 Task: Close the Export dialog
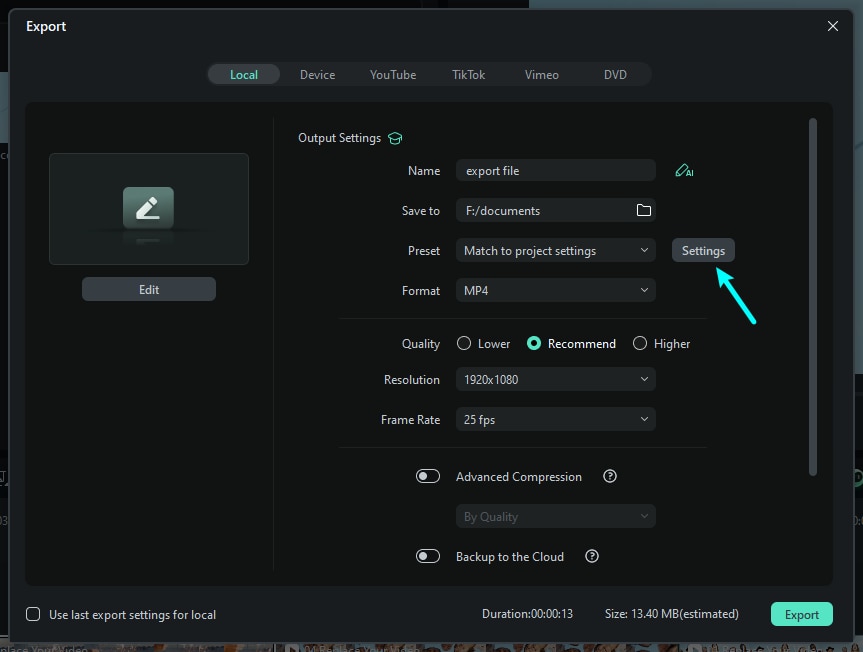click(833, 27)
